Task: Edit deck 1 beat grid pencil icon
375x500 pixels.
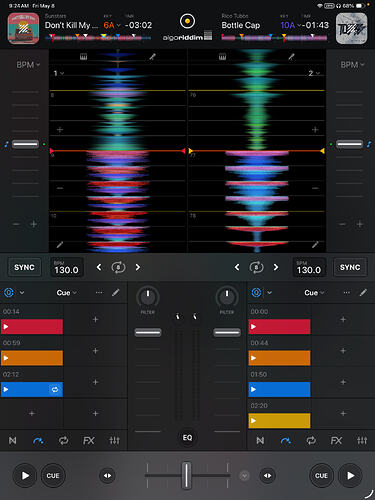Action: [60, 245]
